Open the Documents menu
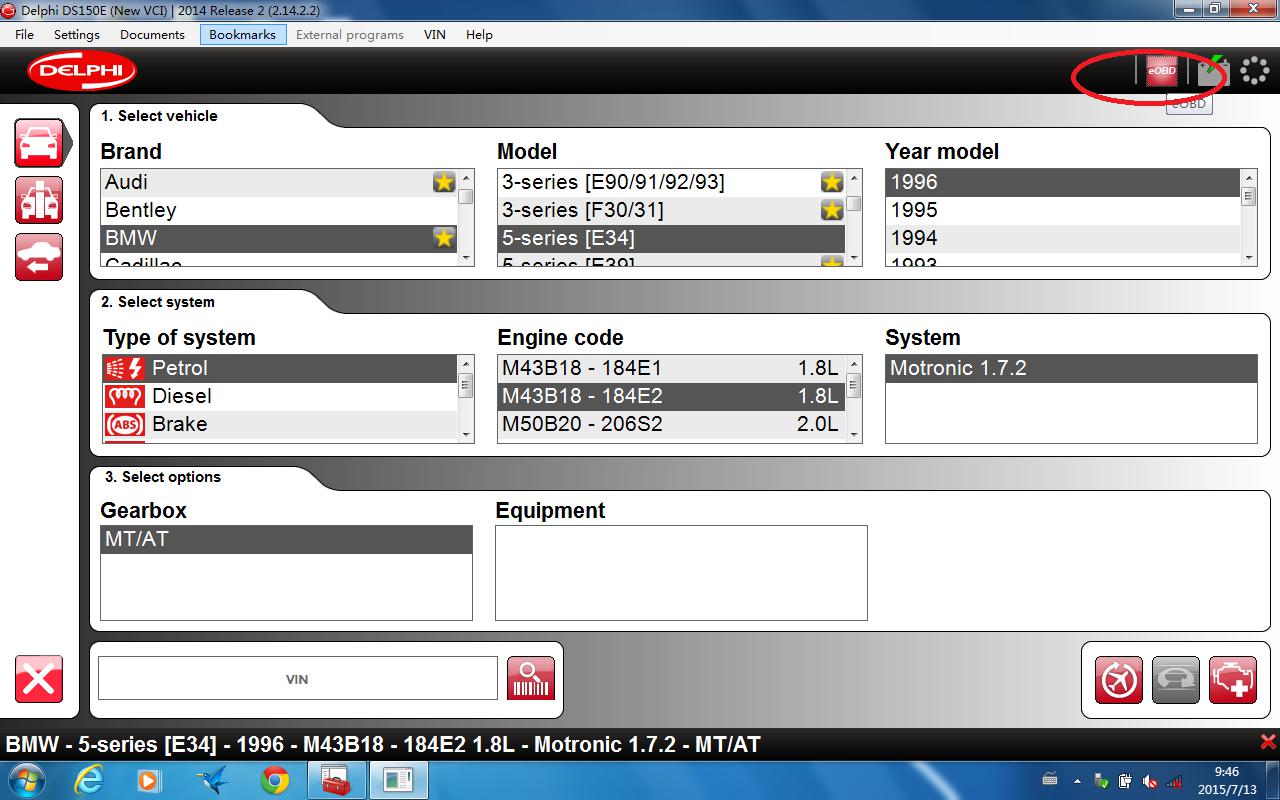The height and width of the screenshot is (800, 1280). pyautogui.click(x=152, y=34)
